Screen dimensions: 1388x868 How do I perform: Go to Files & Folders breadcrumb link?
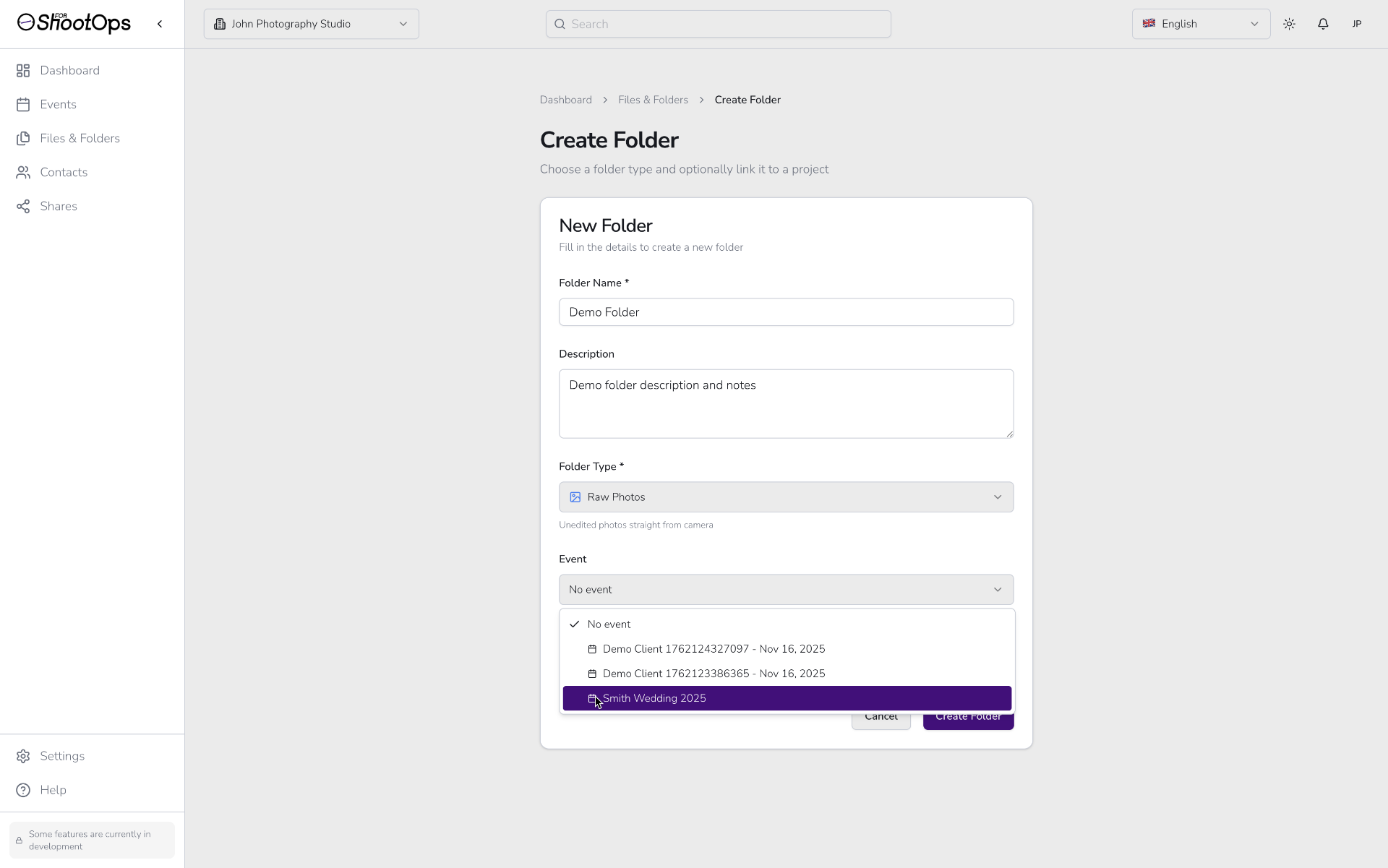(653, 100)
